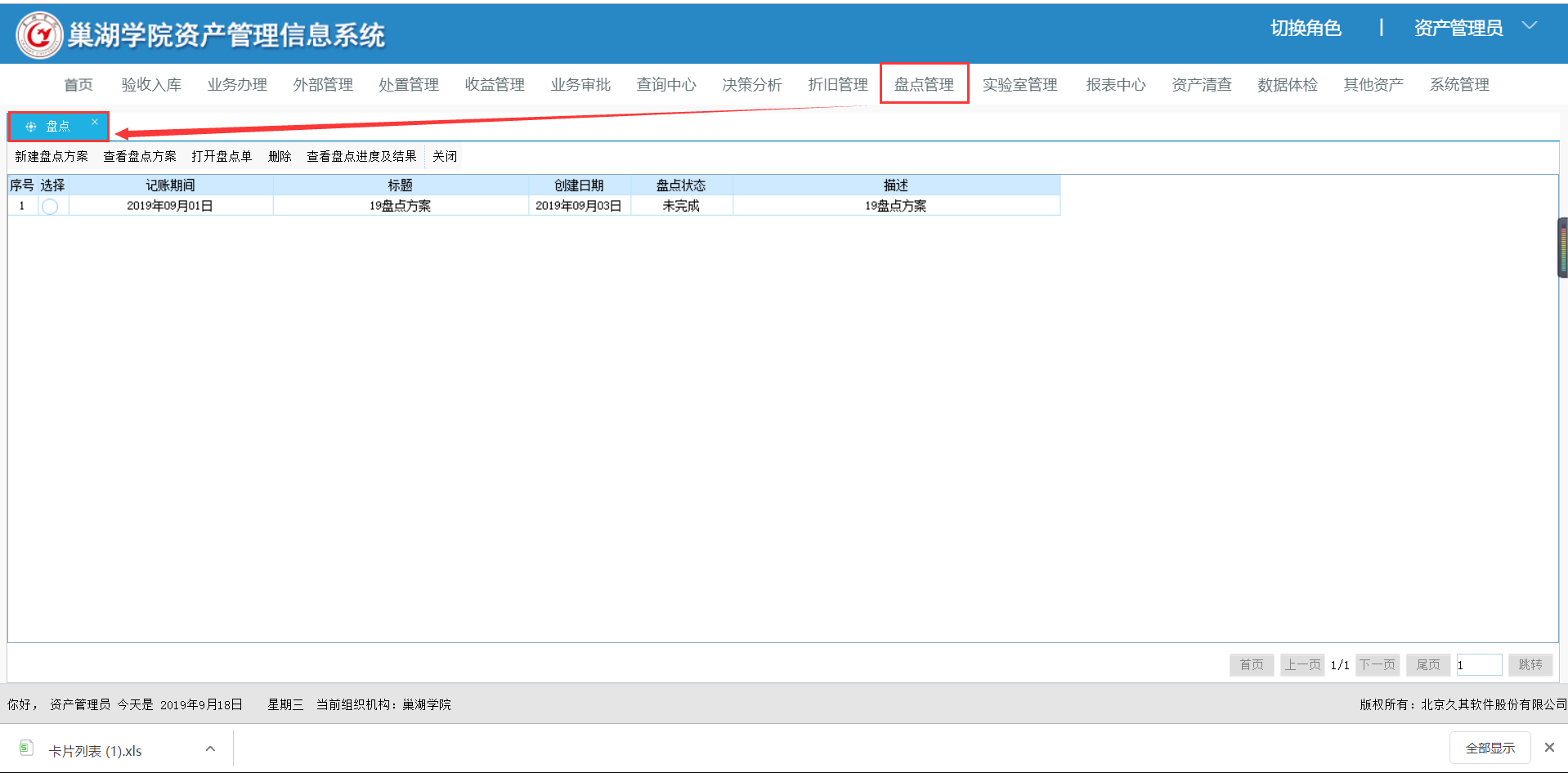Click the side panel handle on right edge
Viewport: 1568px width, 773px height.
coord(1562,248)
